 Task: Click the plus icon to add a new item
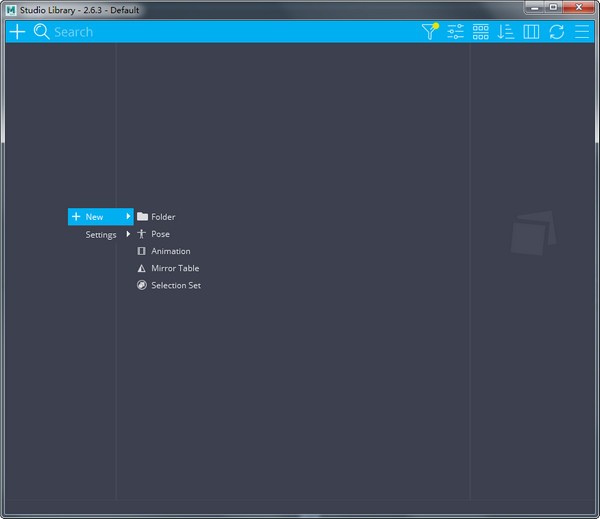[17, 32]
